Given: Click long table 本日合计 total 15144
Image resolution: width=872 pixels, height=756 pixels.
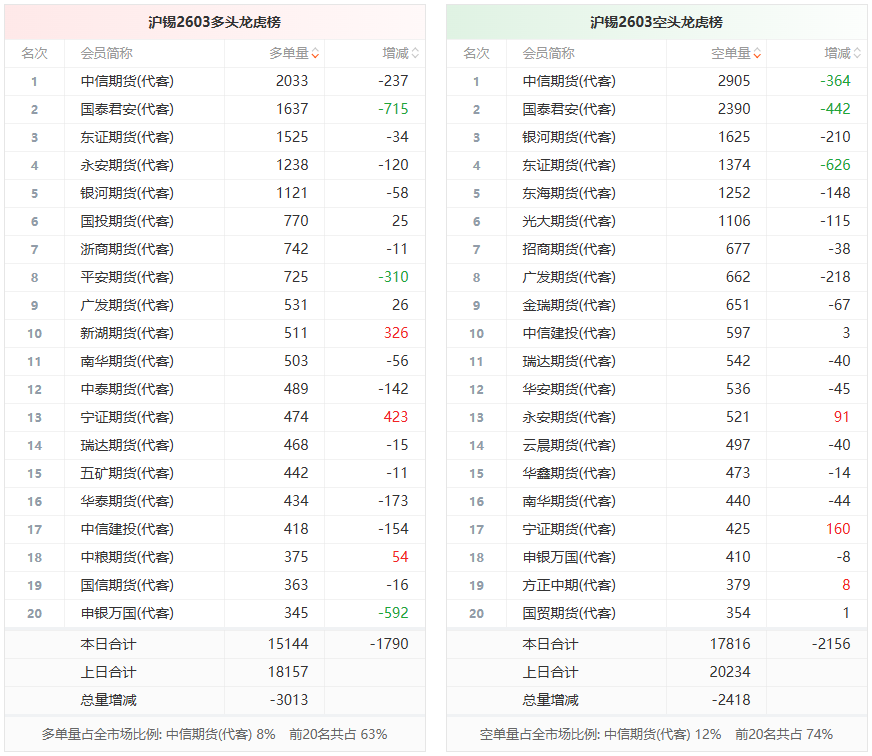Looking at the screenshot, I should 288,644.
